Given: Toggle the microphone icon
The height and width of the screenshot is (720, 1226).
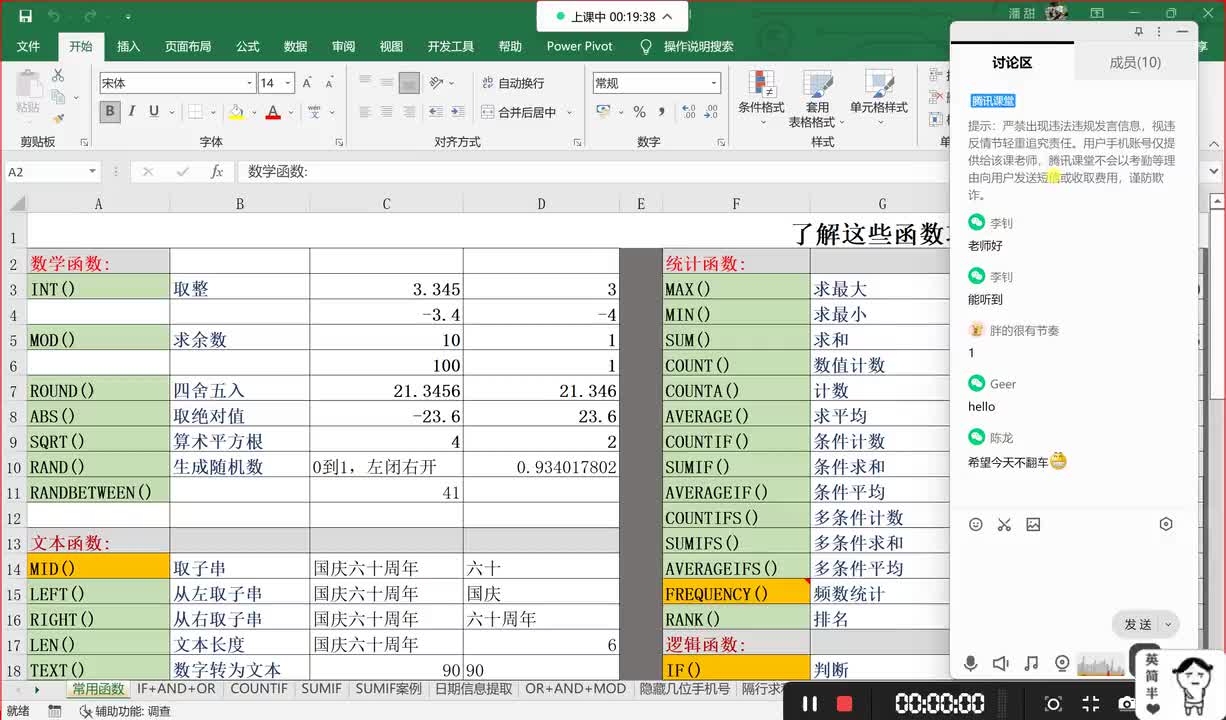Looking at the screenshot, I should 970,664.
